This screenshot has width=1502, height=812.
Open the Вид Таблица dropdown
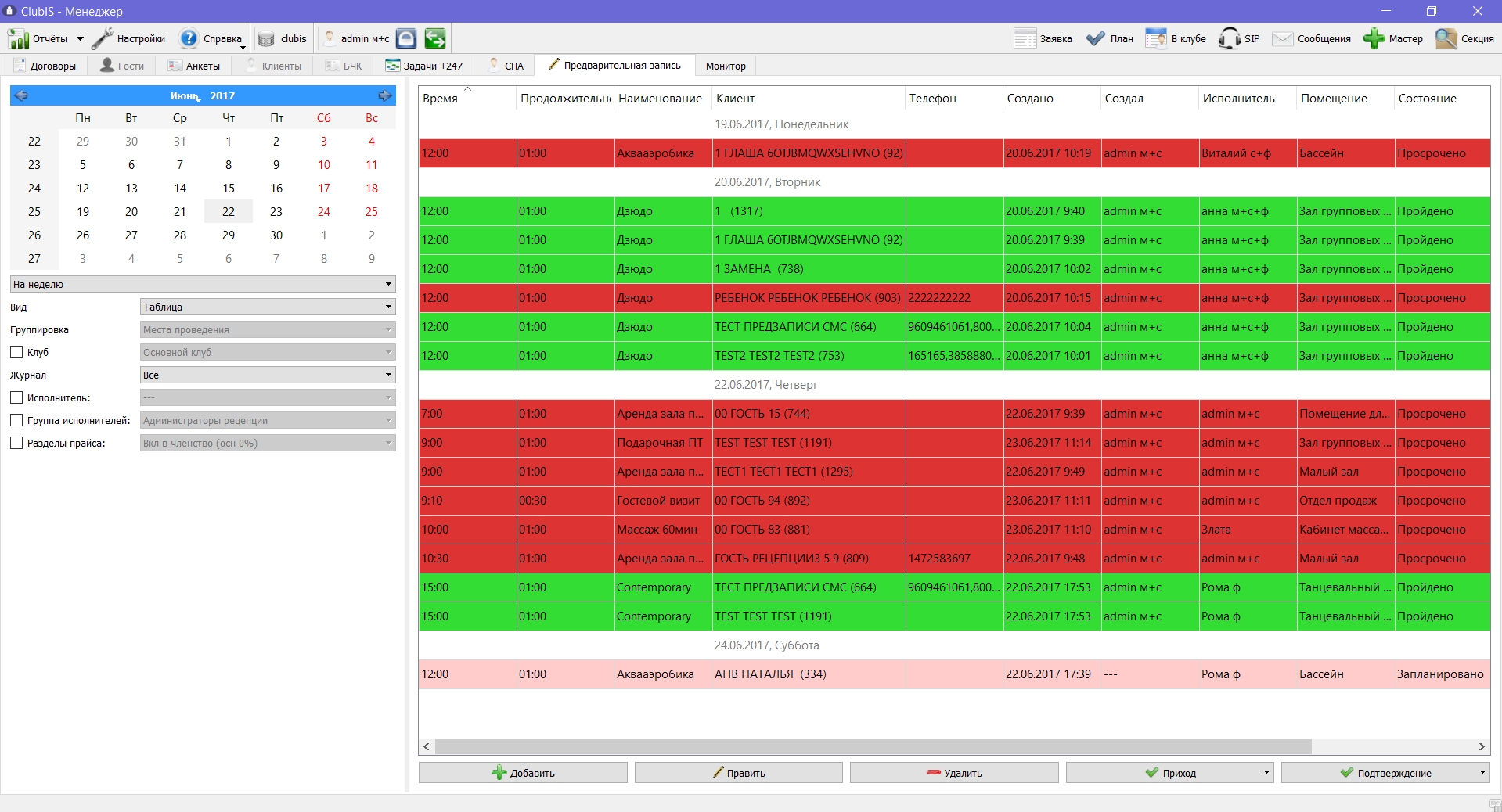[268, 307]
